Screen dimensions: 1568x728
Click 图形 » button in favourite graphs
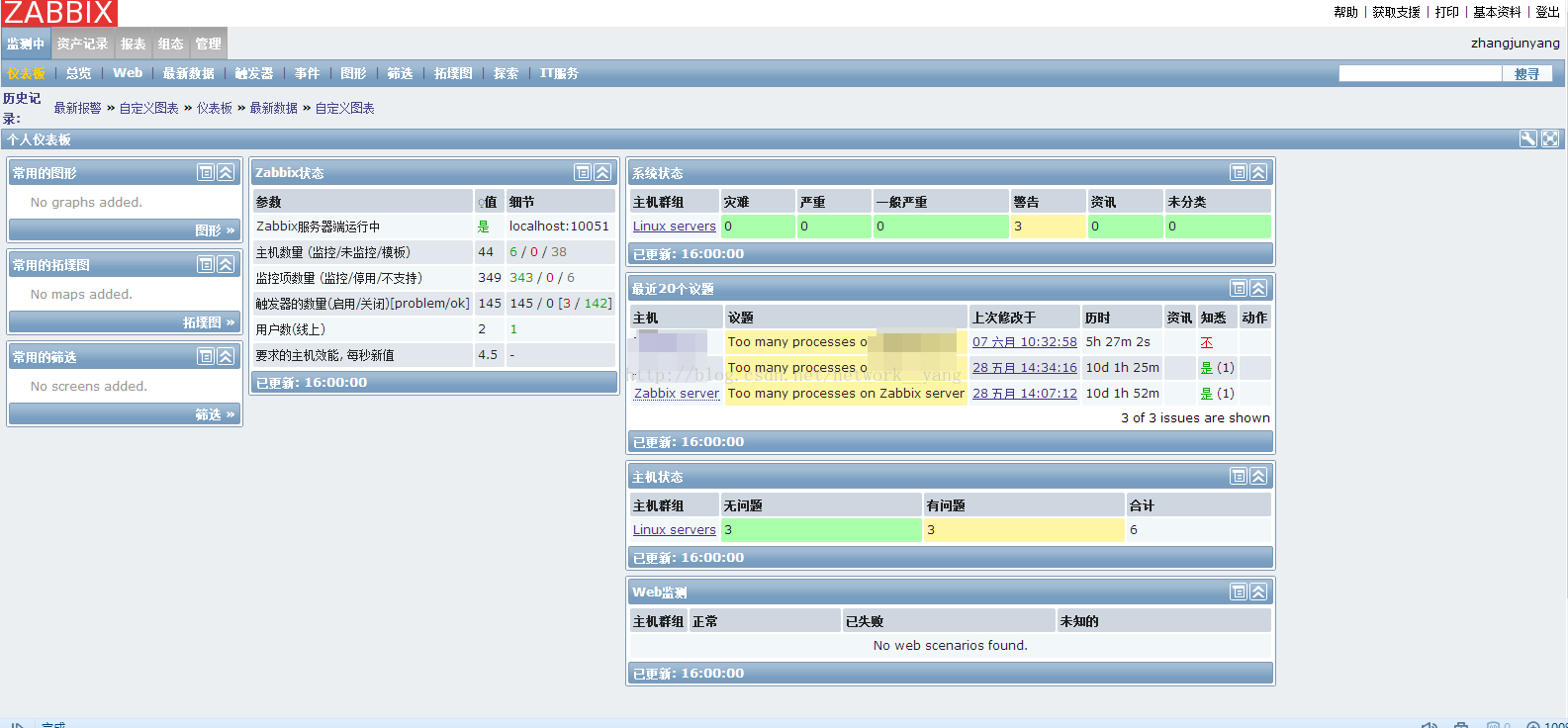tap(125, 229)
